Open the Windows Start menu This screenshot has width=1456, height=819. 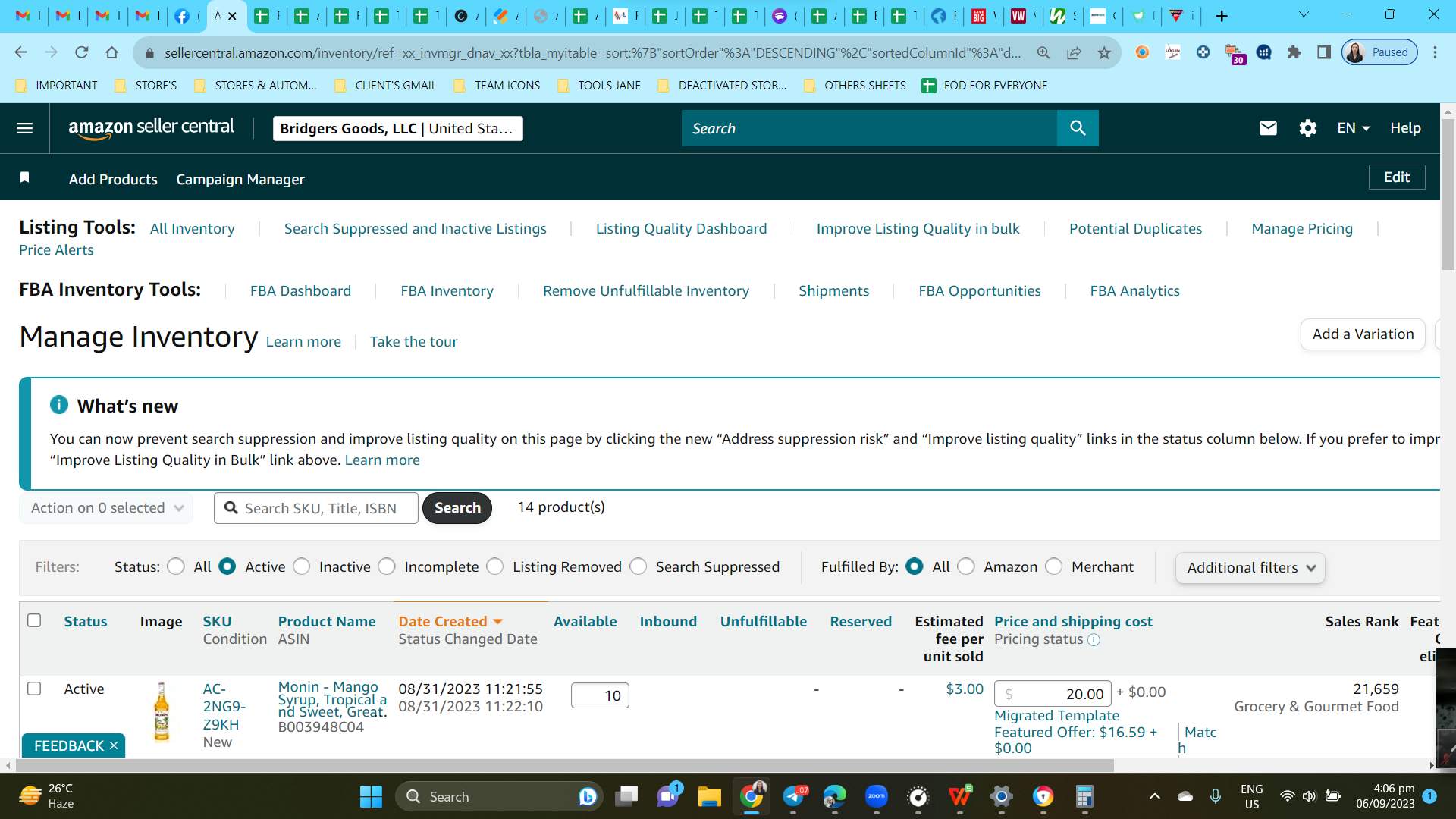[371, 796]
